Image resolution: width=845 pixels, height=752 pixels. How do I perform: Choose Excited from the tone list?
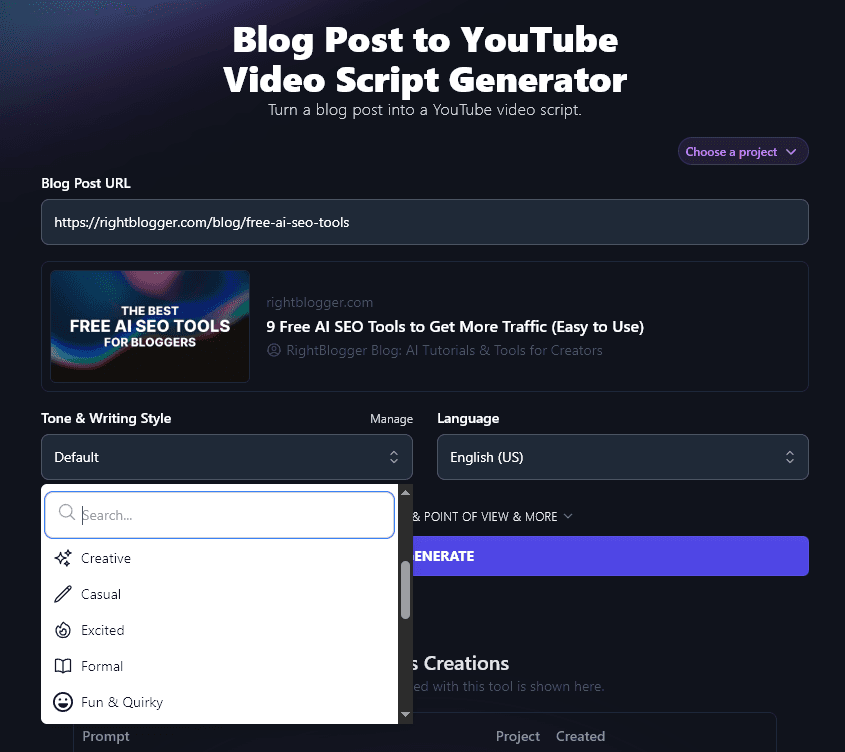[x=103, y=630]
